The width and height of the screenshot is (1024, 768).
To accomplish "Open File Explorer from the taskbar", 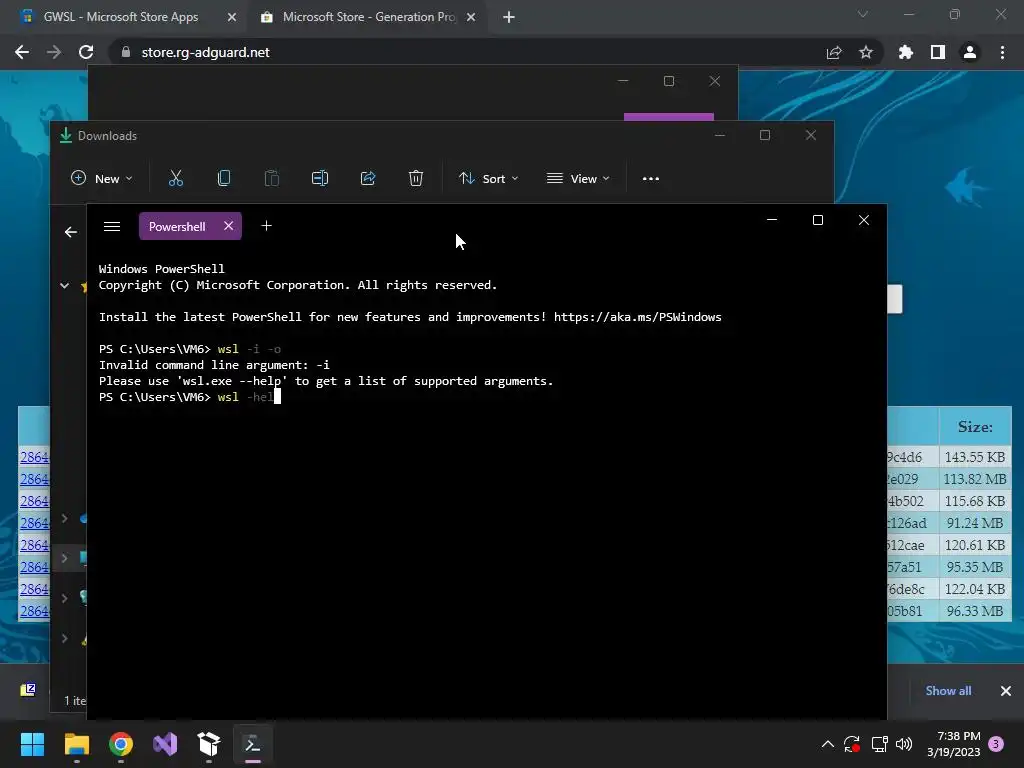I will tap(76, 744).
